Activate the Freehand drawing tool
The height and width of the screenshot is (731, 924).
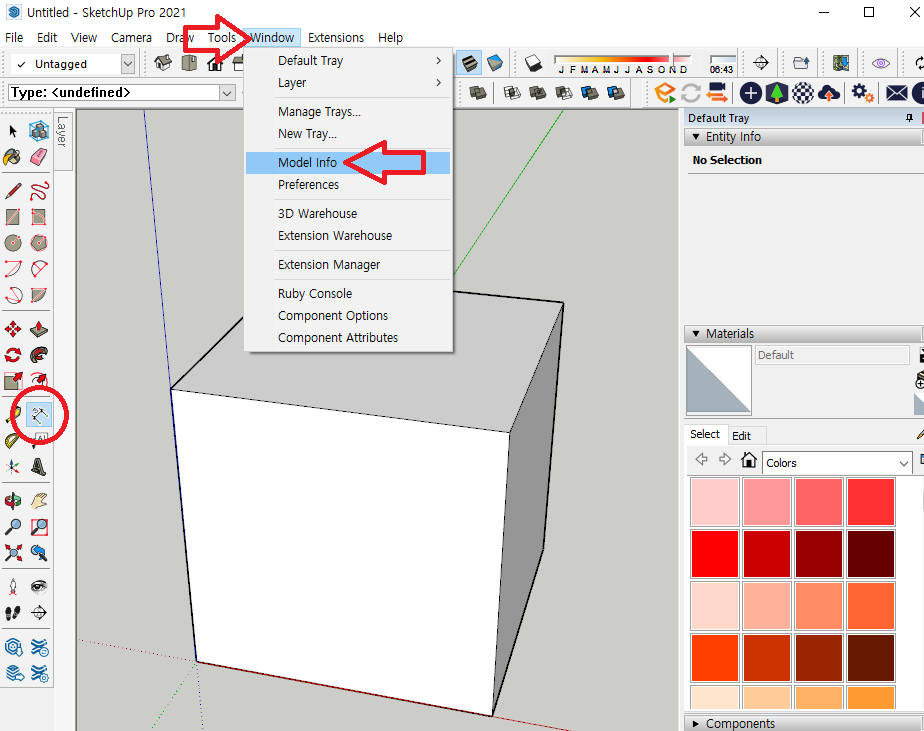click(x=39, y=191)
